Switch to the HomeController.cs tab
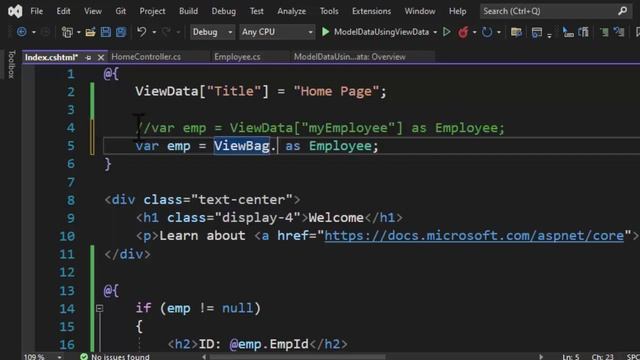The width and height of the screenshot is (640, 360). click(x=146, y=57)
